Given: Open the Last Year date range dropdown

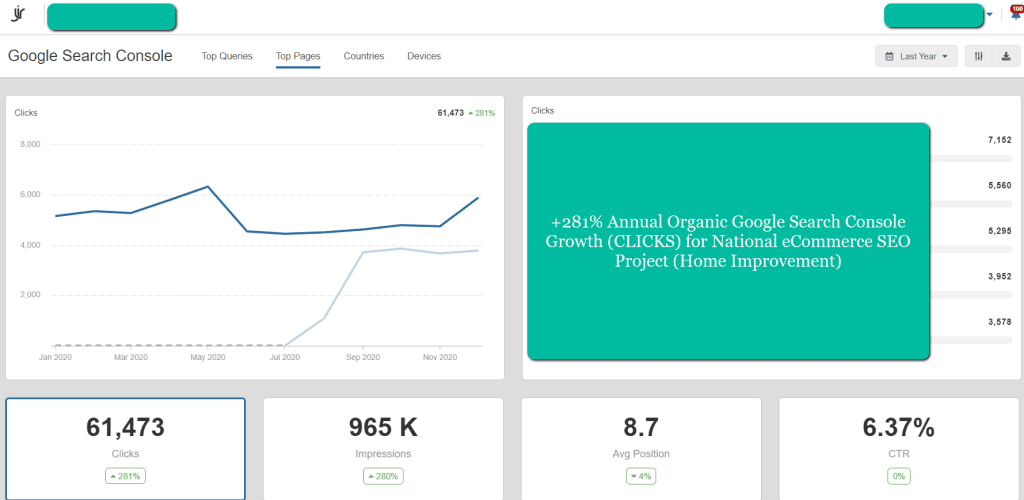Looking at the screenshot, I should (916, 56).
